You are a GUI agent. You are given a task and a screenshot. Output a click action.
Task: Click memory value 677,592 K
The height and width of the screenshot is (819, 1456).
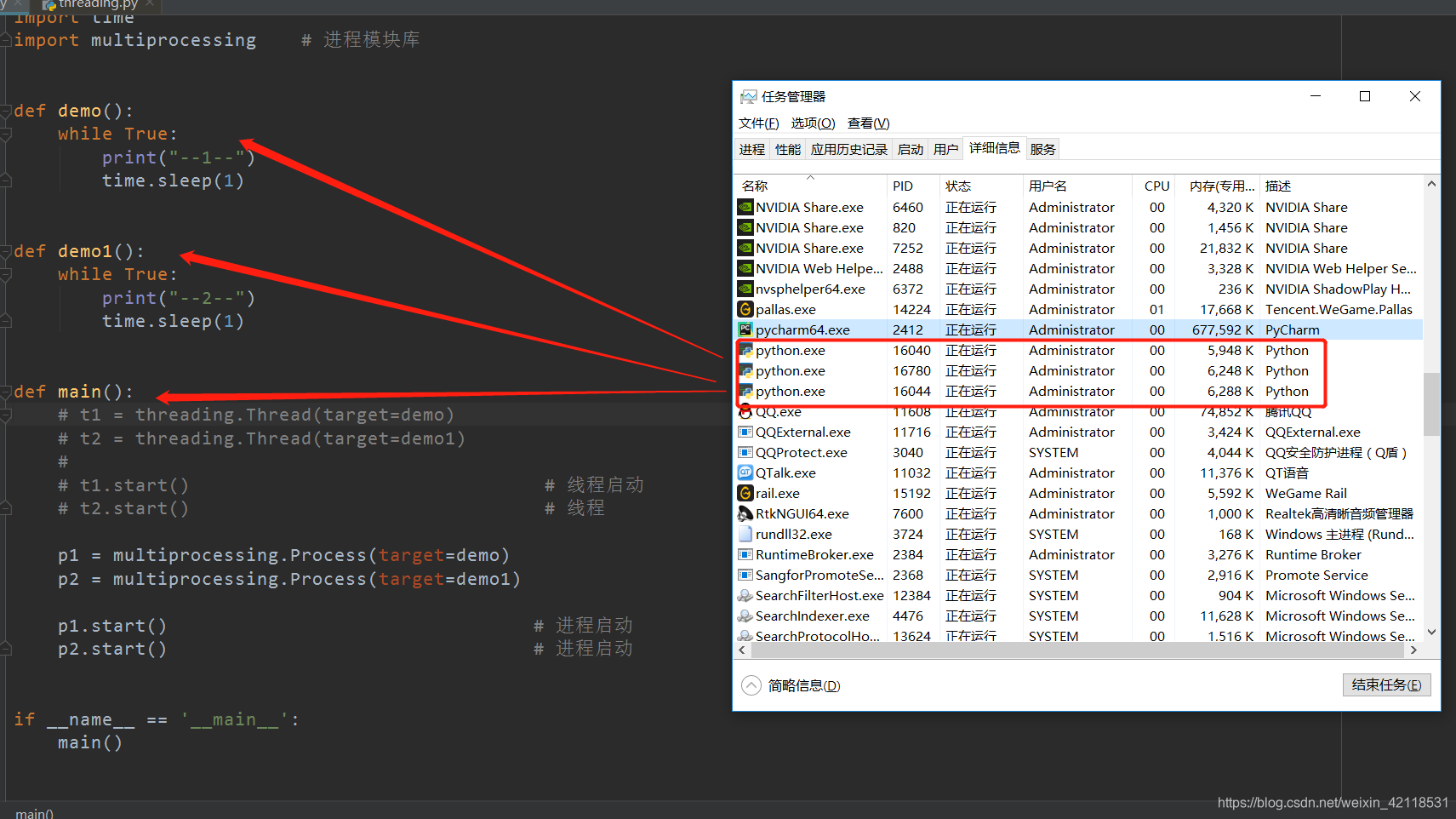pos(1223,329)
